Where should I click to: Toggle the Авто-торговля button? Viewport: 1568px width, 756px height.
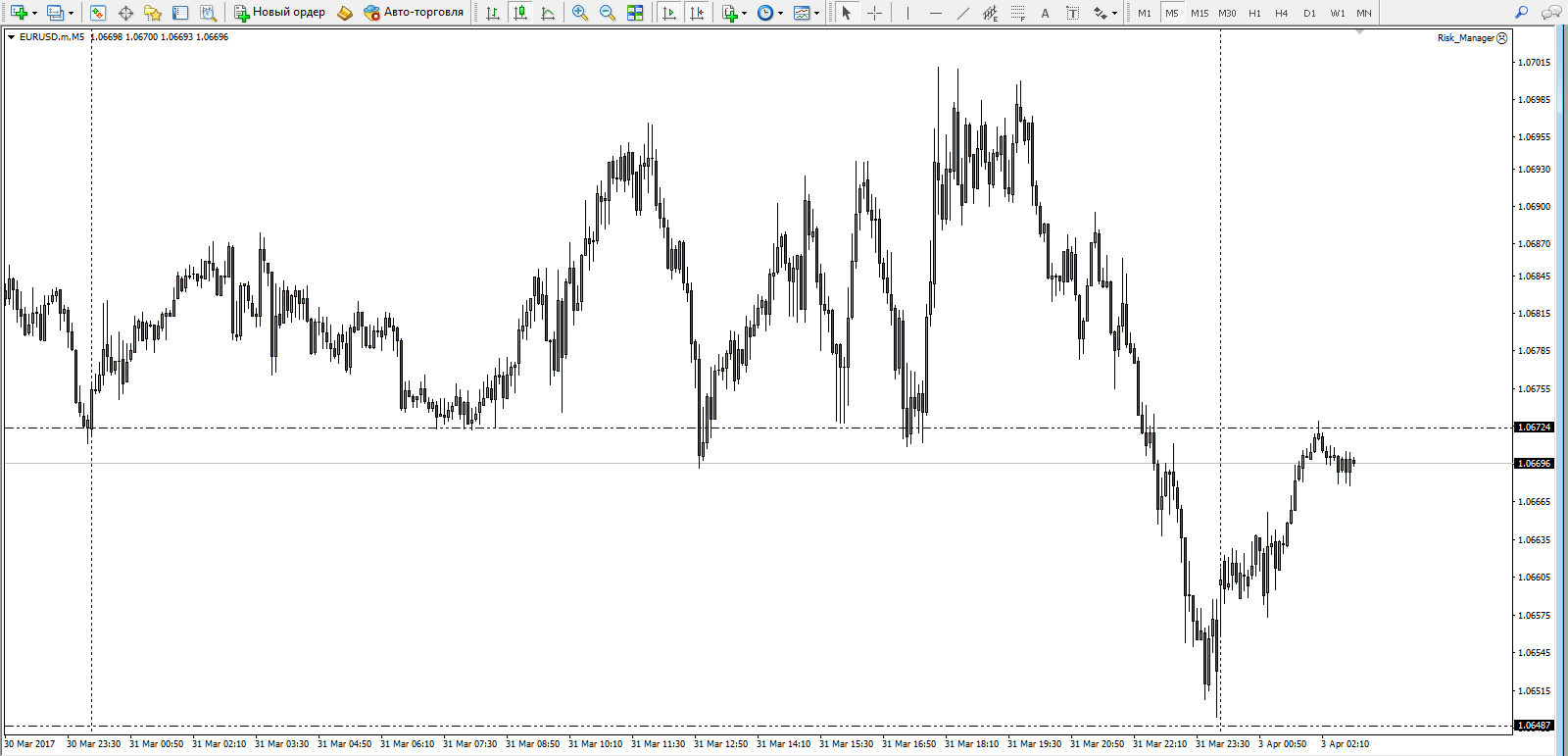[414, 13]
